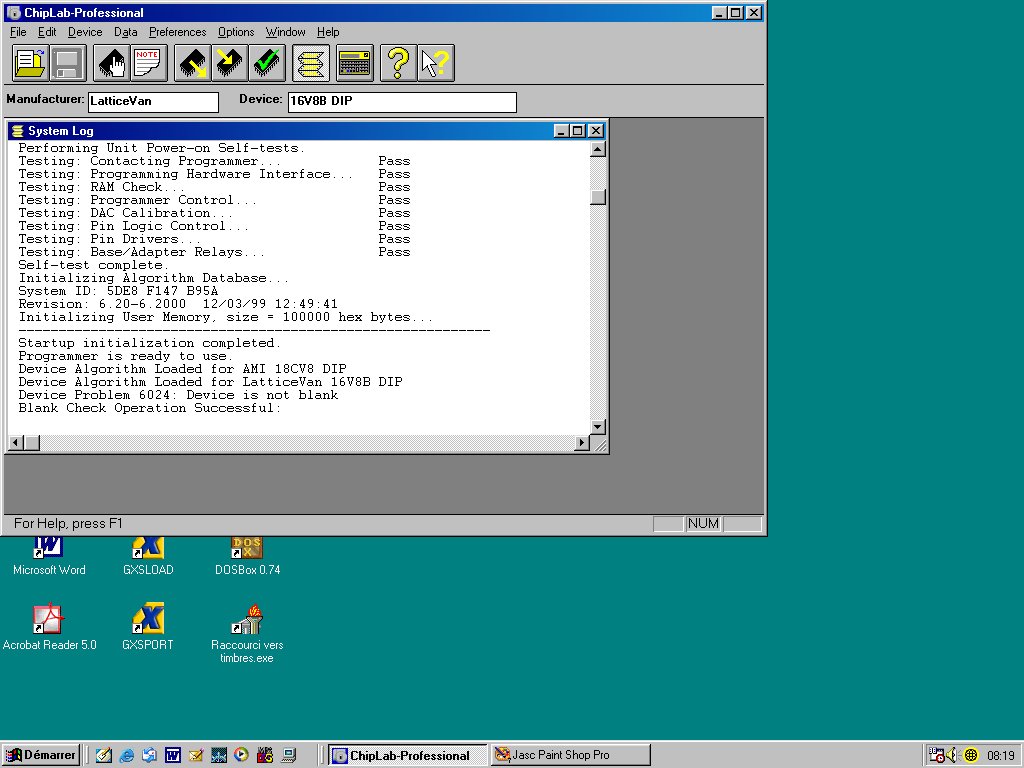Screen dimensions: 1024x768
Task: Open the Options menu
Action: (236, 32)
